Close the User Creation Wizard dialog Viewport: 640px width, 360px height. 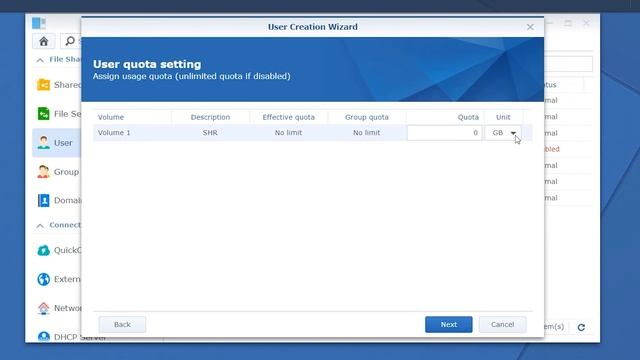coord(530,27)
